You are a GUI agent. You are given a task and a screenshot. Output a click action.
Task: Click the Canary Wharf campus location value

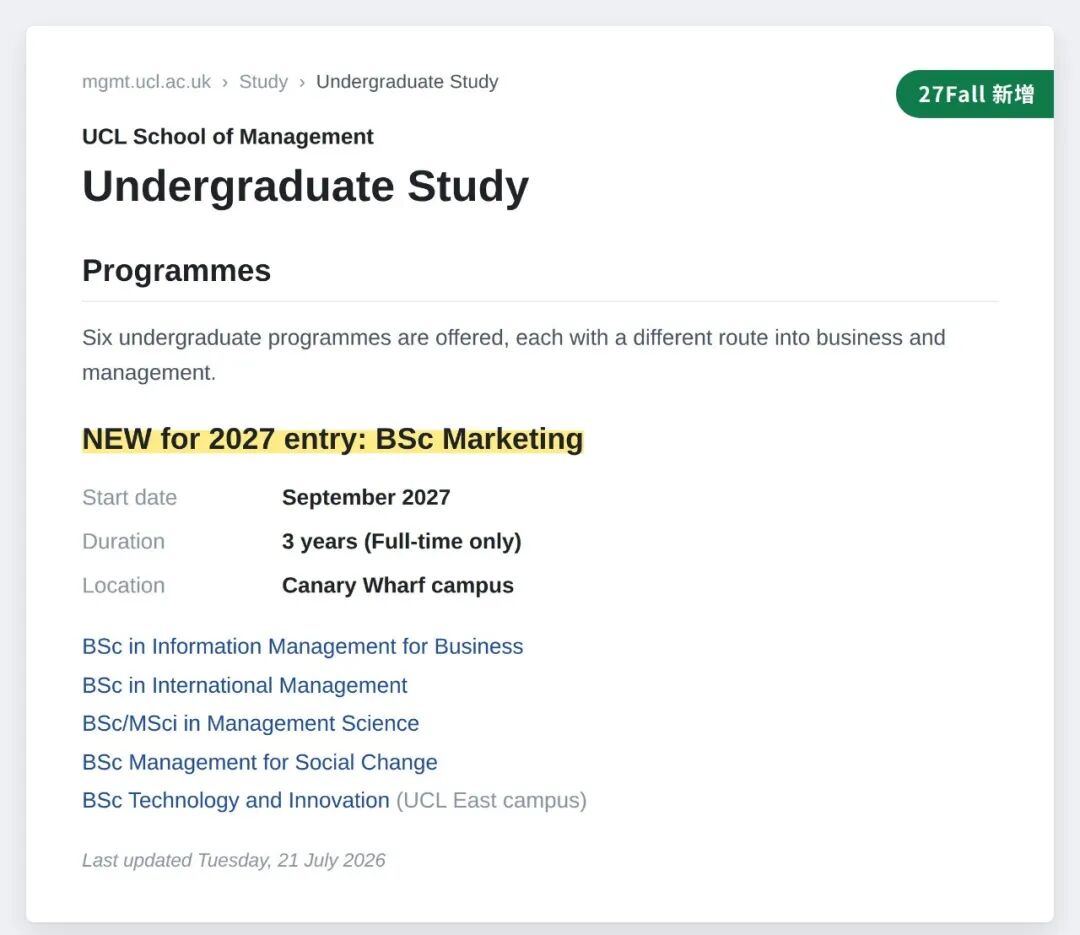point(398,586)
